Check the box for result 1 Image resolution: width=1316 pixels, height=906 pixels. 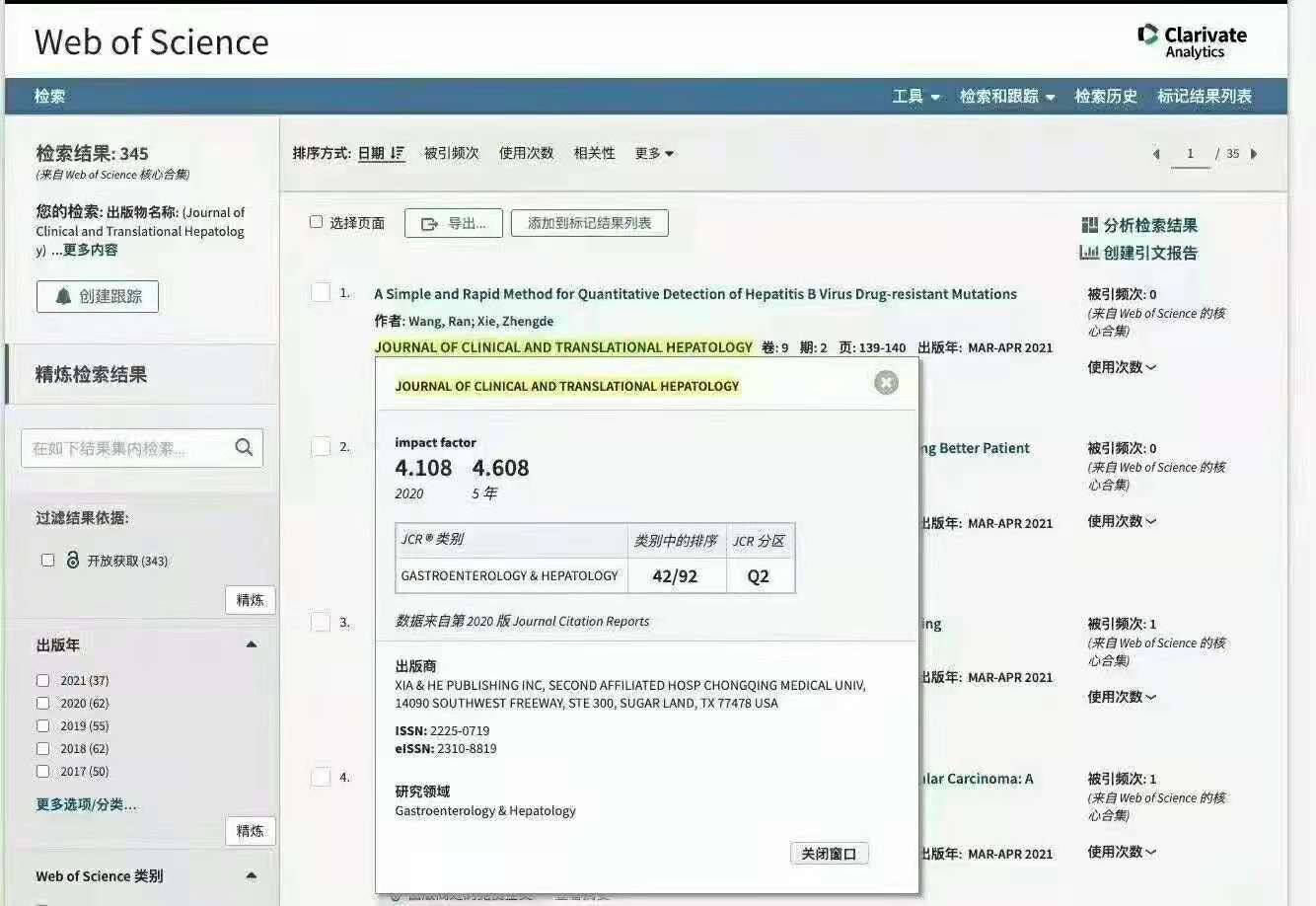pyautogui.click(x=321, y=292)
